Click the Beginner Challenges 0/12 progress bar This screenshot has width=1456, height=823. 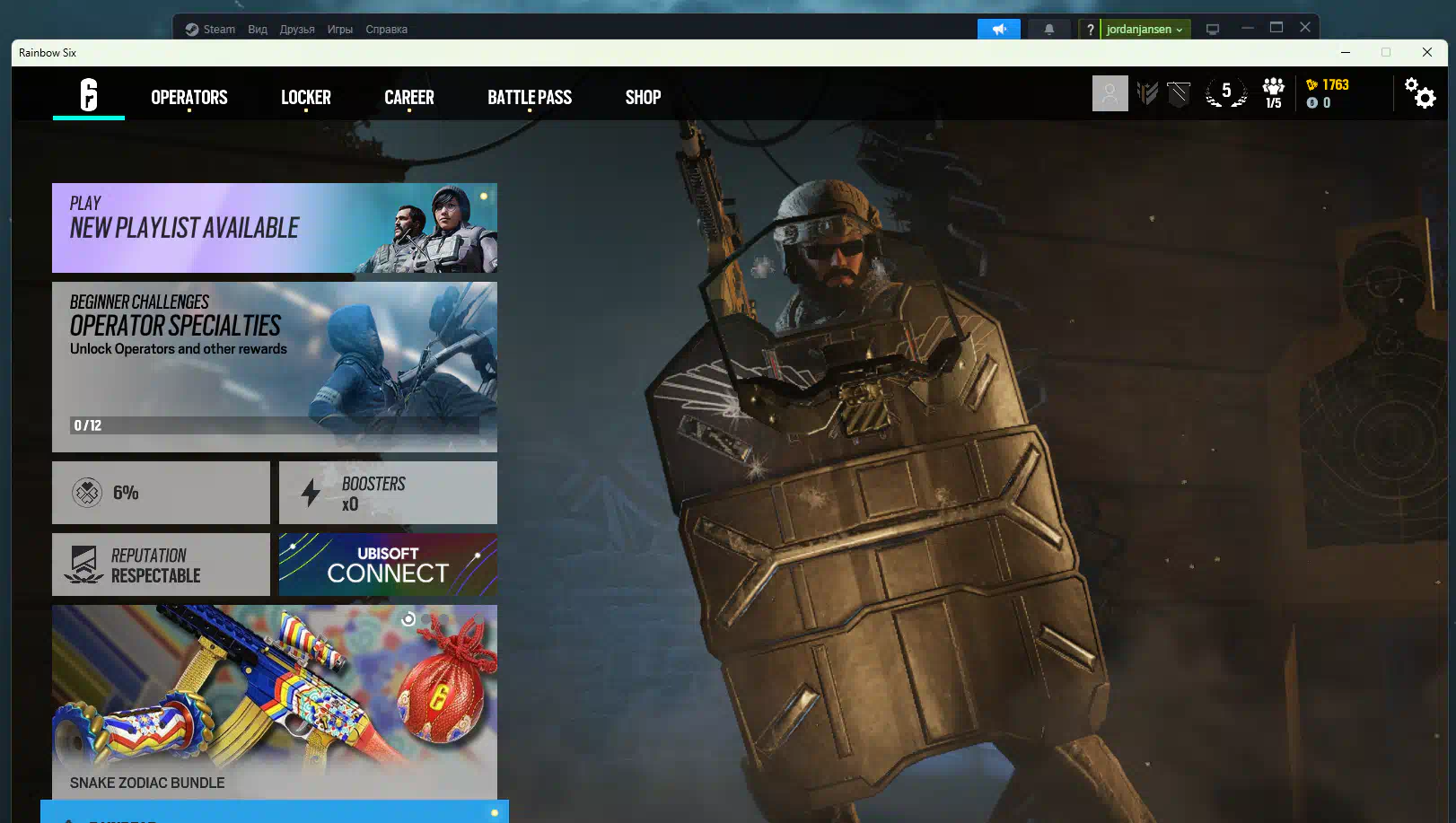[274, 425]
